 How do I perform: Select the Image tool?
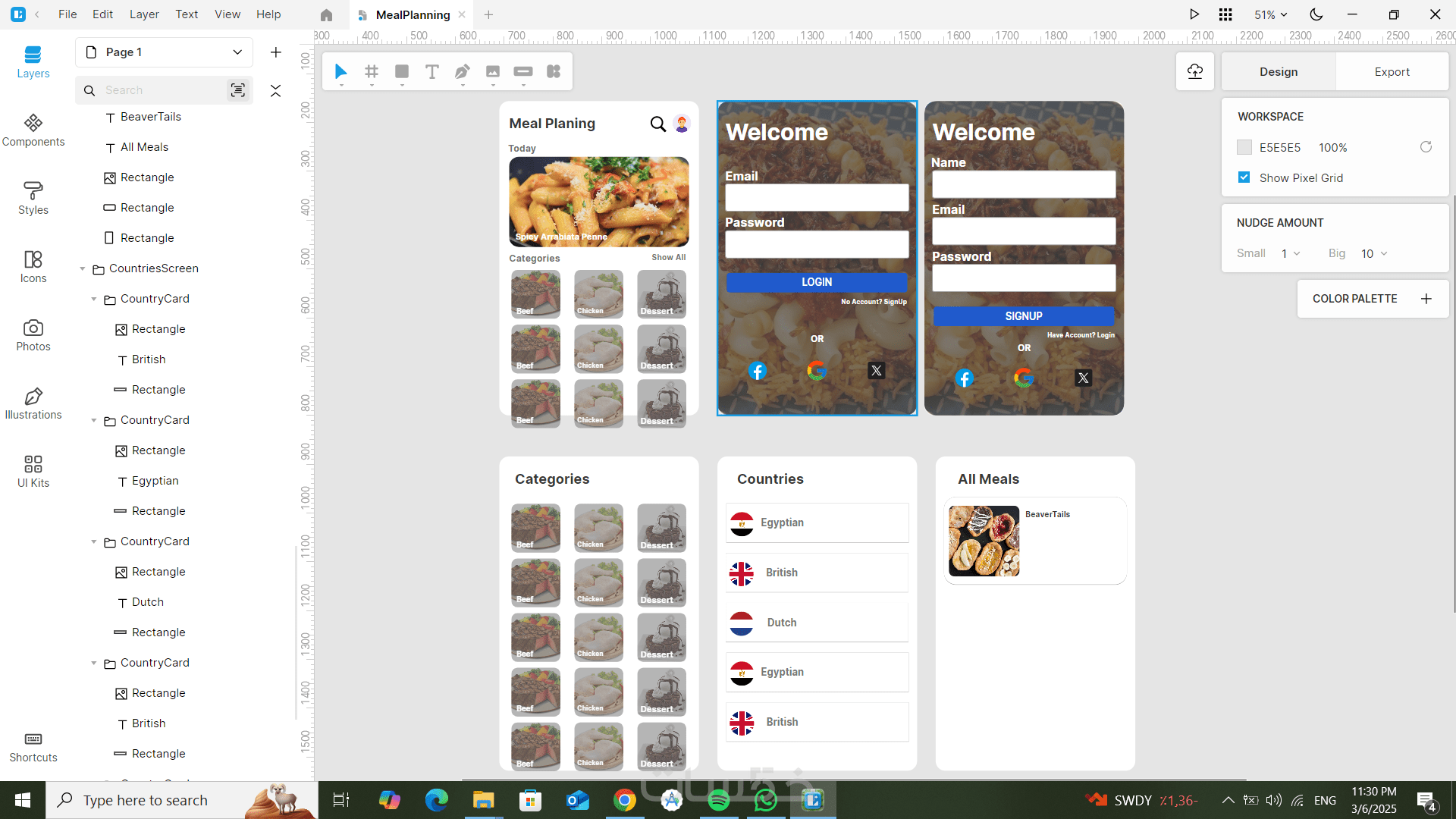[493, 71]
